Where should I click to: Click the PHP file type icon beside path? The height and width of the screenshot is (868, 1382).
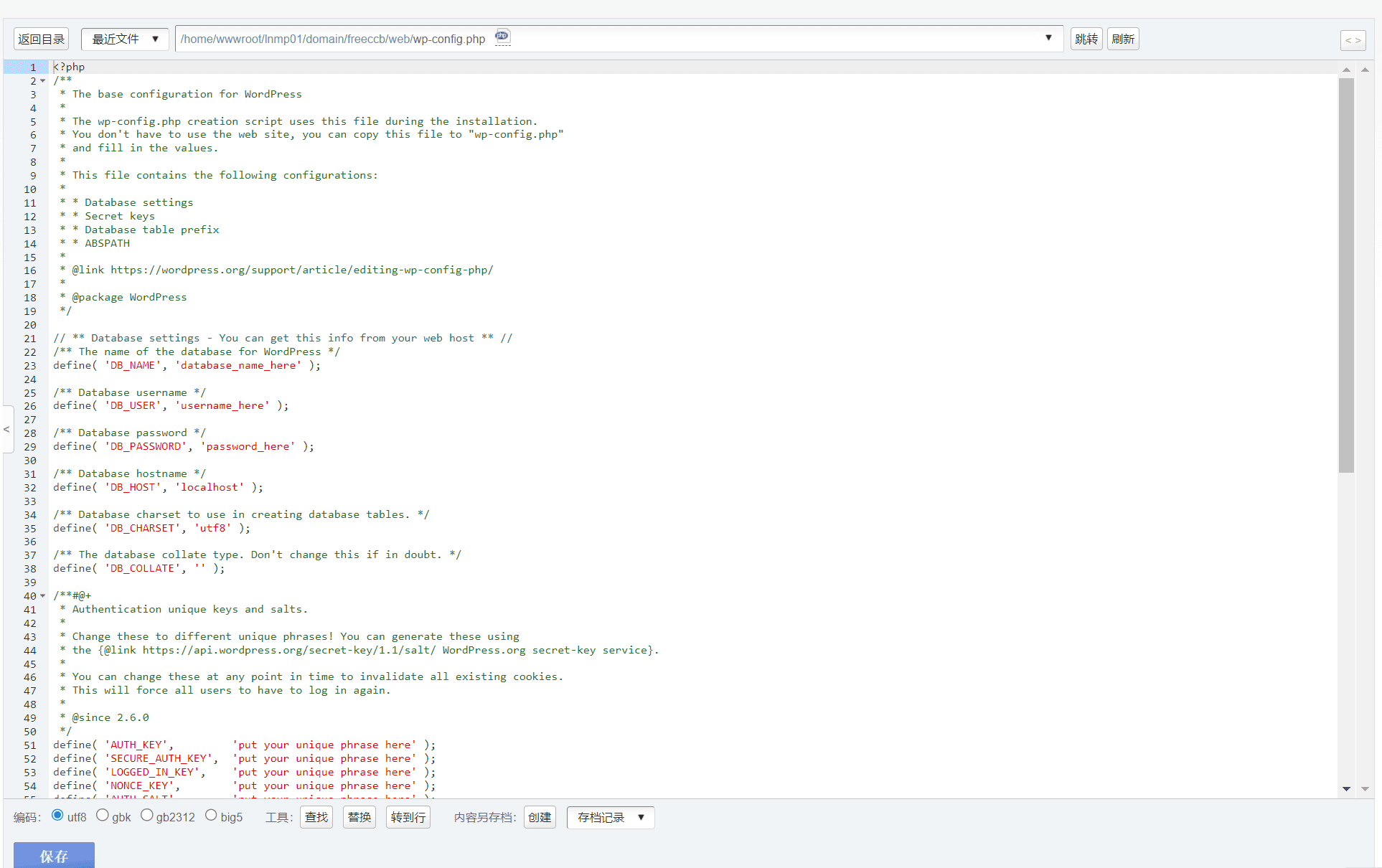(x=502, y=37)
